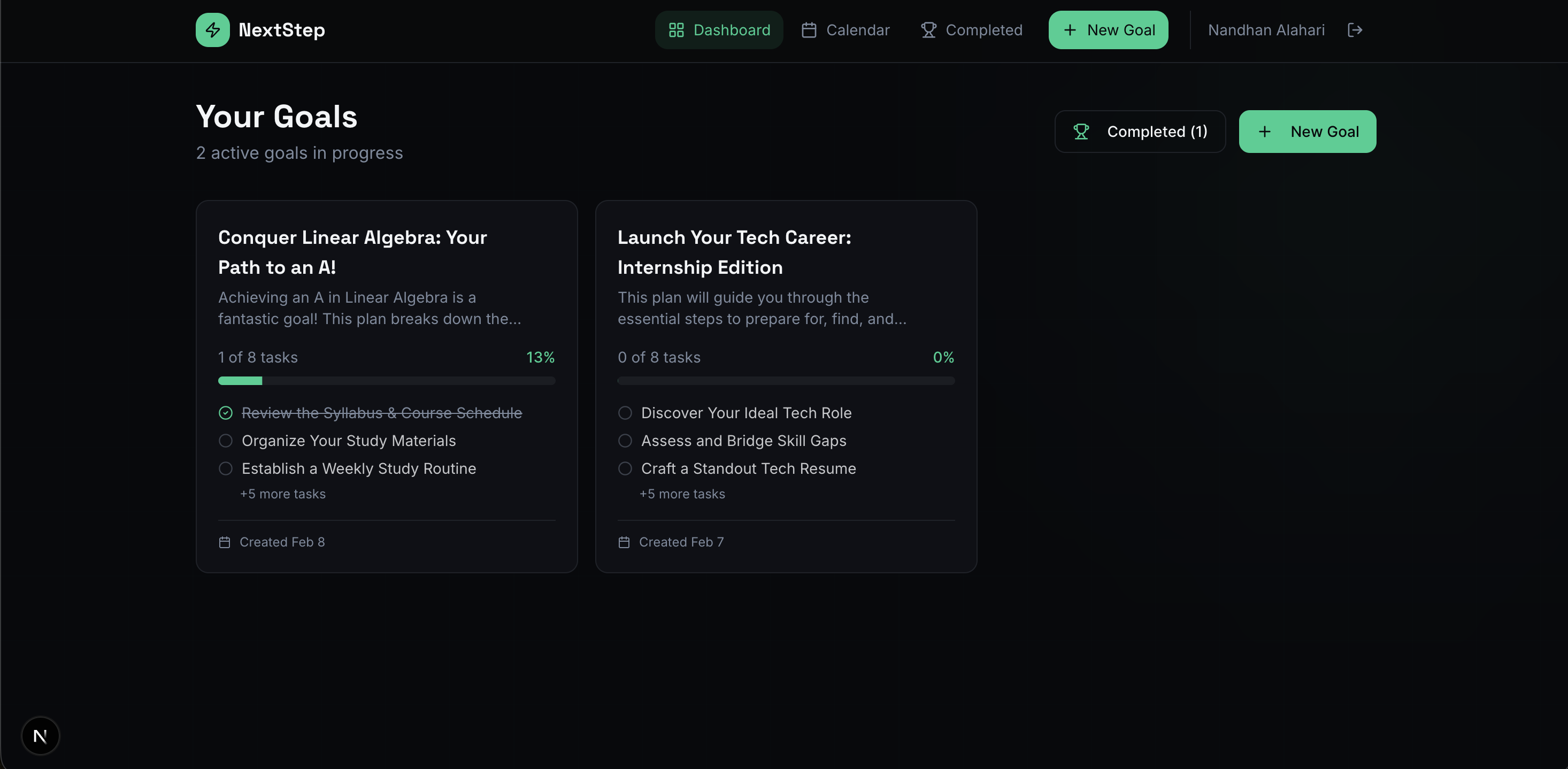Open the Completed nav tab
The width and height of the screenshot is (1568, 769).
[x=972, y=30]
